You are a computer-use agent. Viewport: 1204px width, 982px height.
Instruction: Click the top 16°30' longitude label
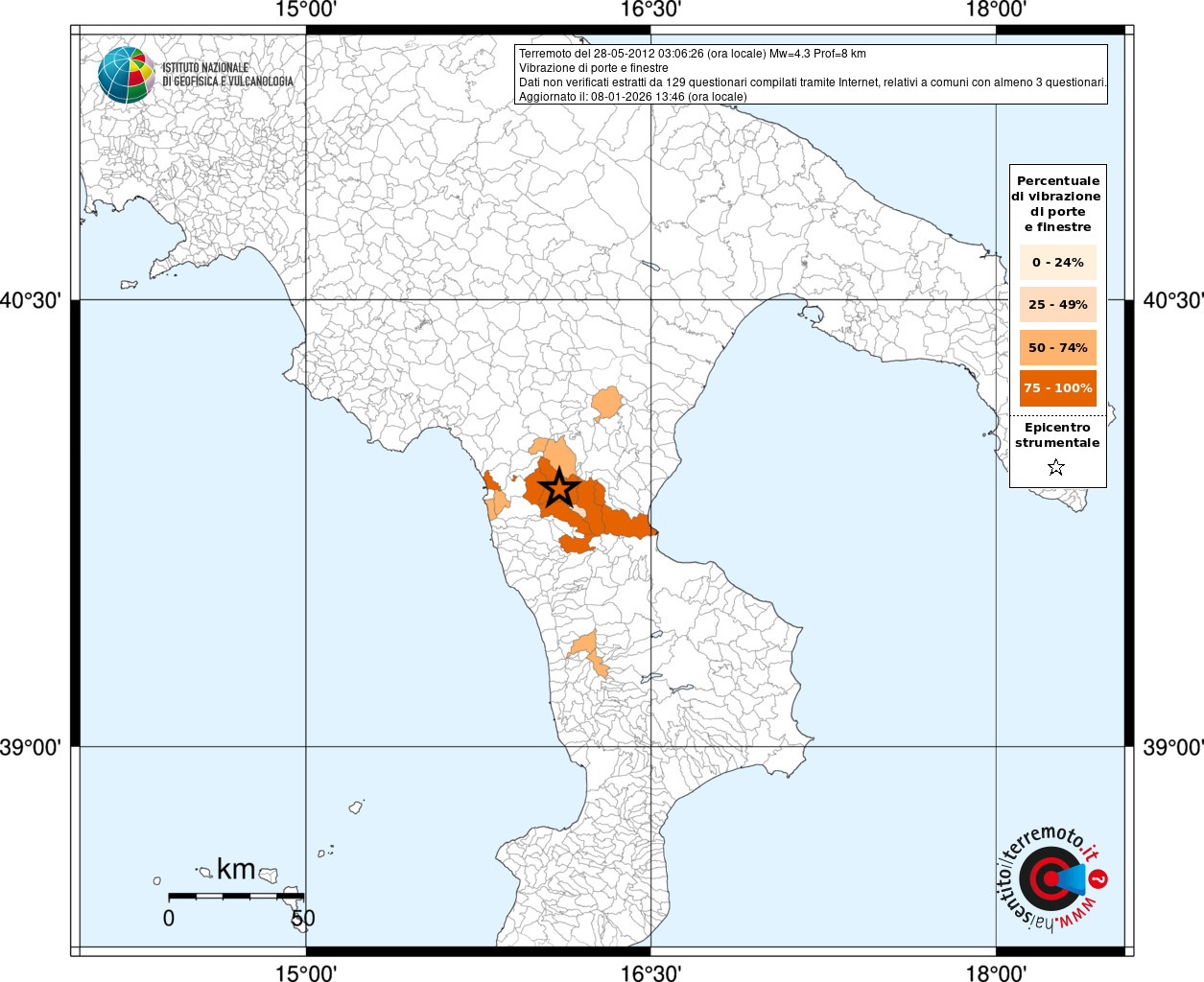tap(650, 10)
